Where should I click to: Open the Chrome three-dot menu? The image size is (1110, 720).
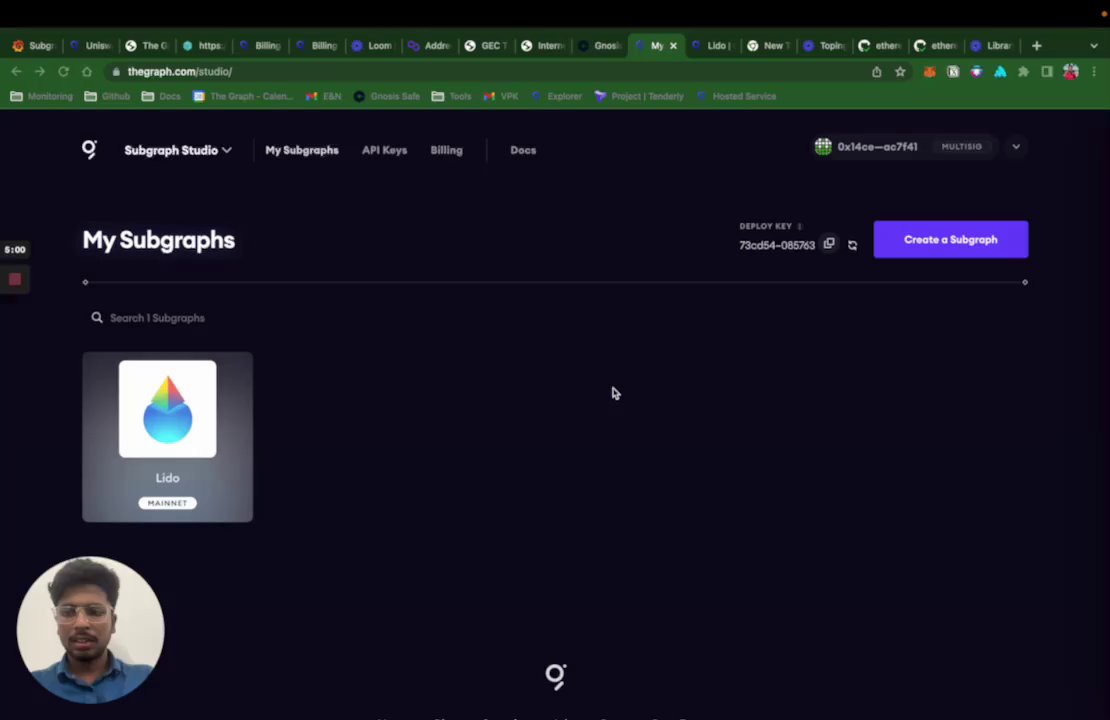point(1094,72)
